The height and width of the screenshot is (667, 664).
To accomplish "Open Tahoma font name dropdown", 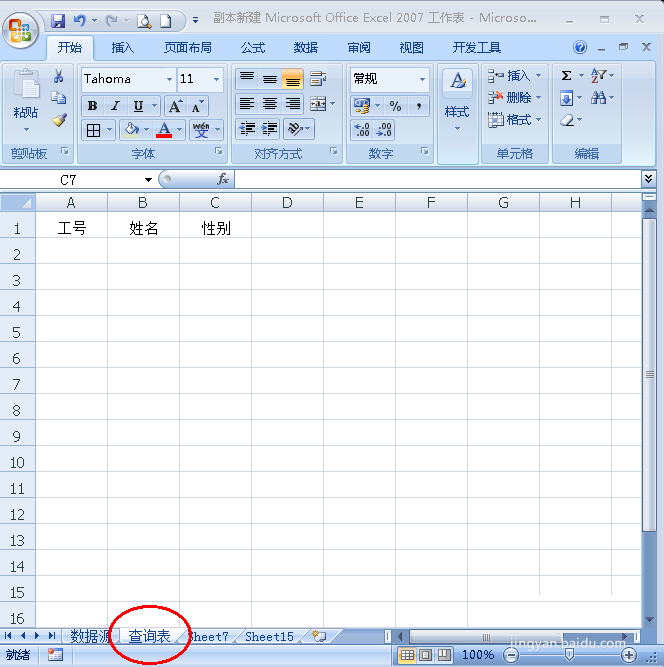I will click(169, 80).
